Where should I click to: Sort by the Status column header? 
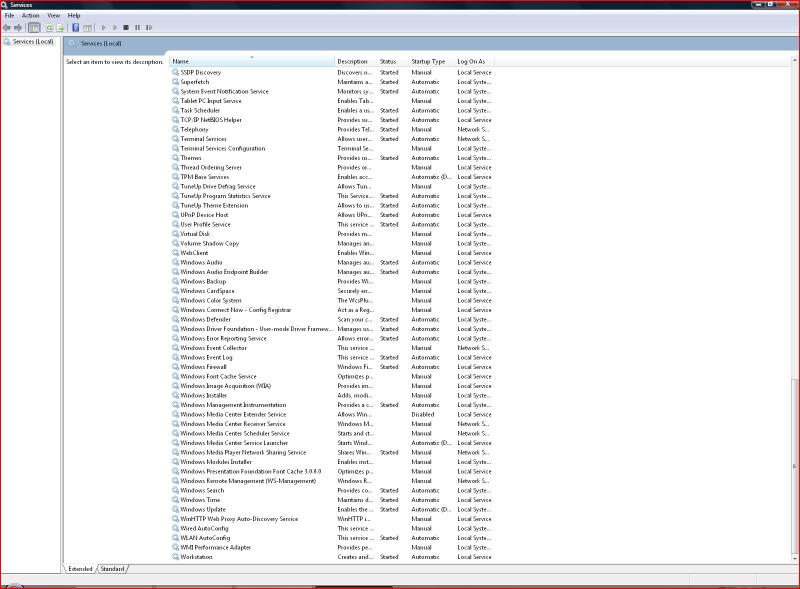pos(388,62)
